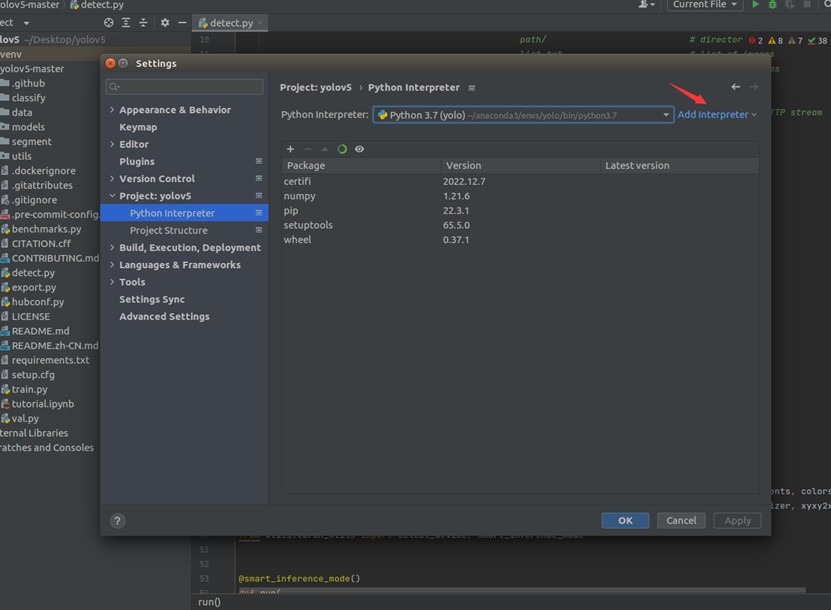Click the red error indicator in the editor
Screen dimensions: 831x610
tap(755, 40)
